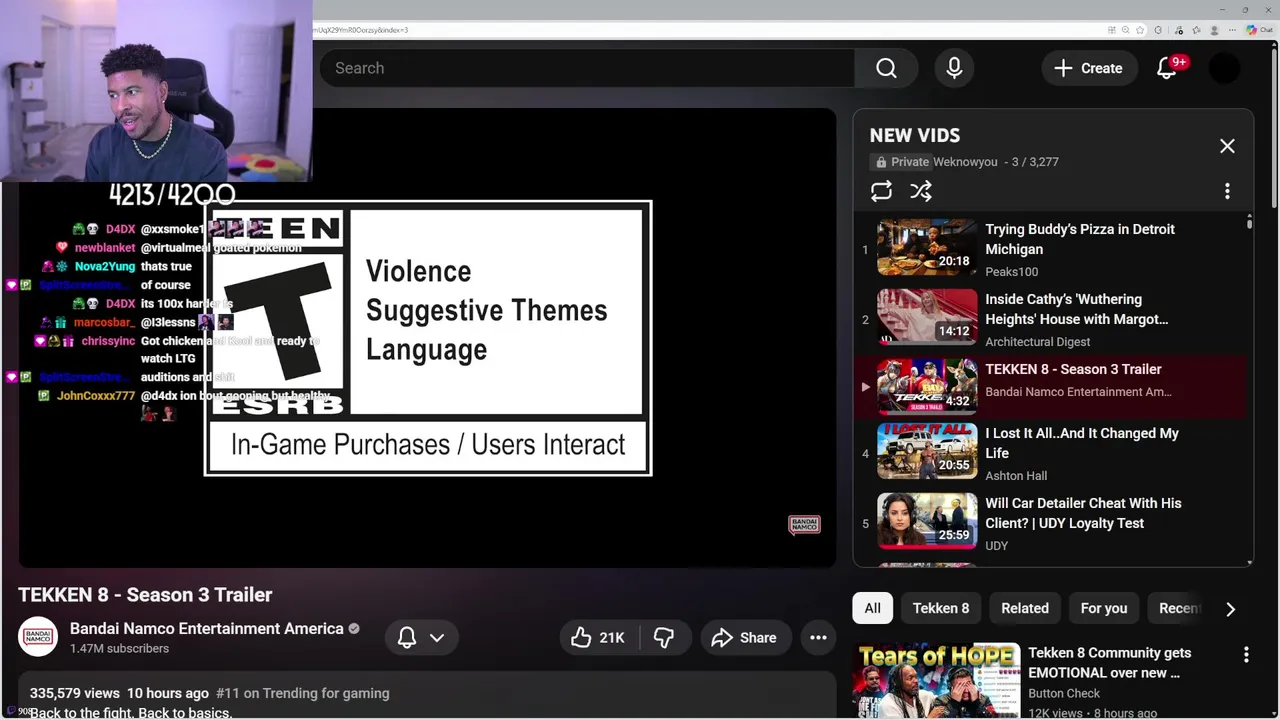1280x720 pixels.
Task: Share the TEKKEN 8 Season 3 Trailer
Action: [x=744, y=638]
